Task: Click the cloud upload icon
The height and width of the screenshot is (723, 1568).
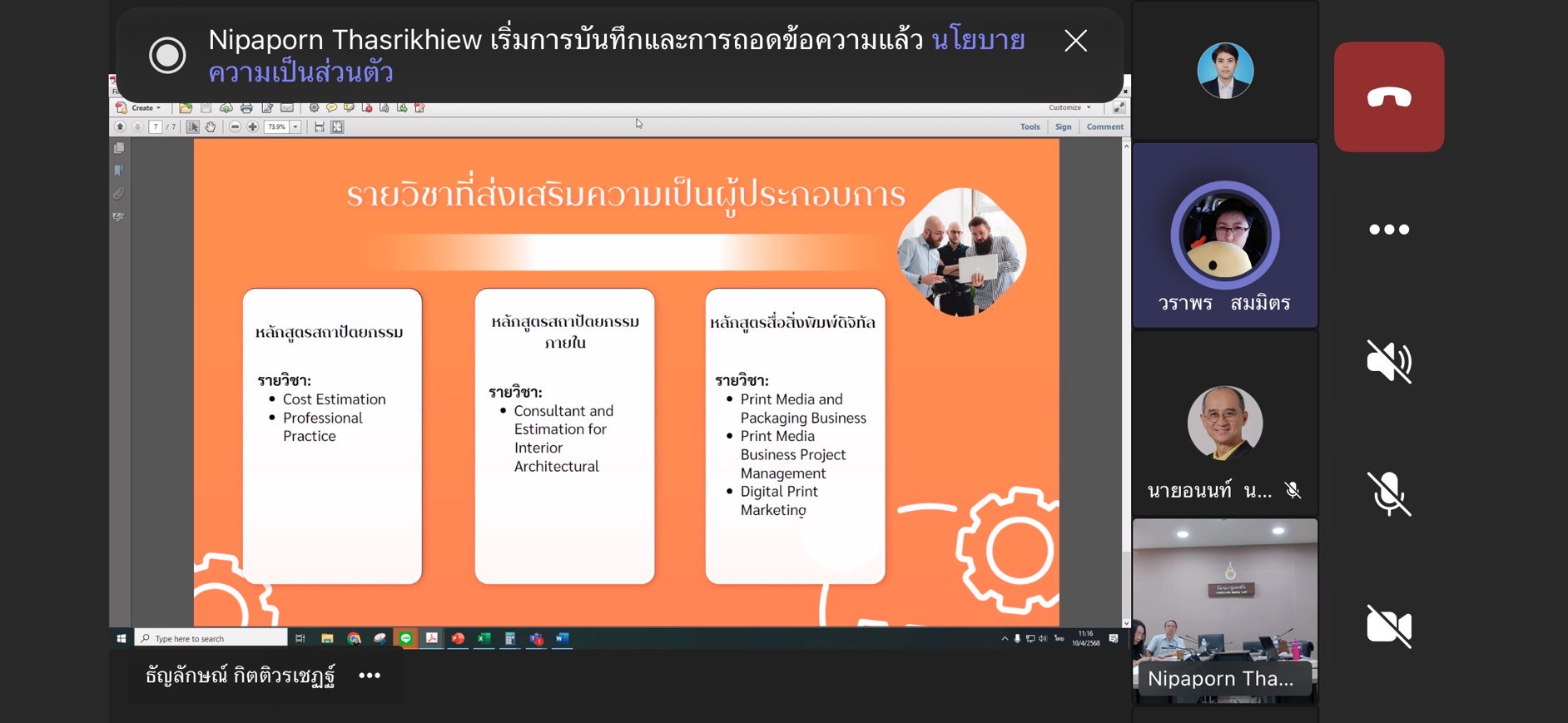Action: click(226, 108)
